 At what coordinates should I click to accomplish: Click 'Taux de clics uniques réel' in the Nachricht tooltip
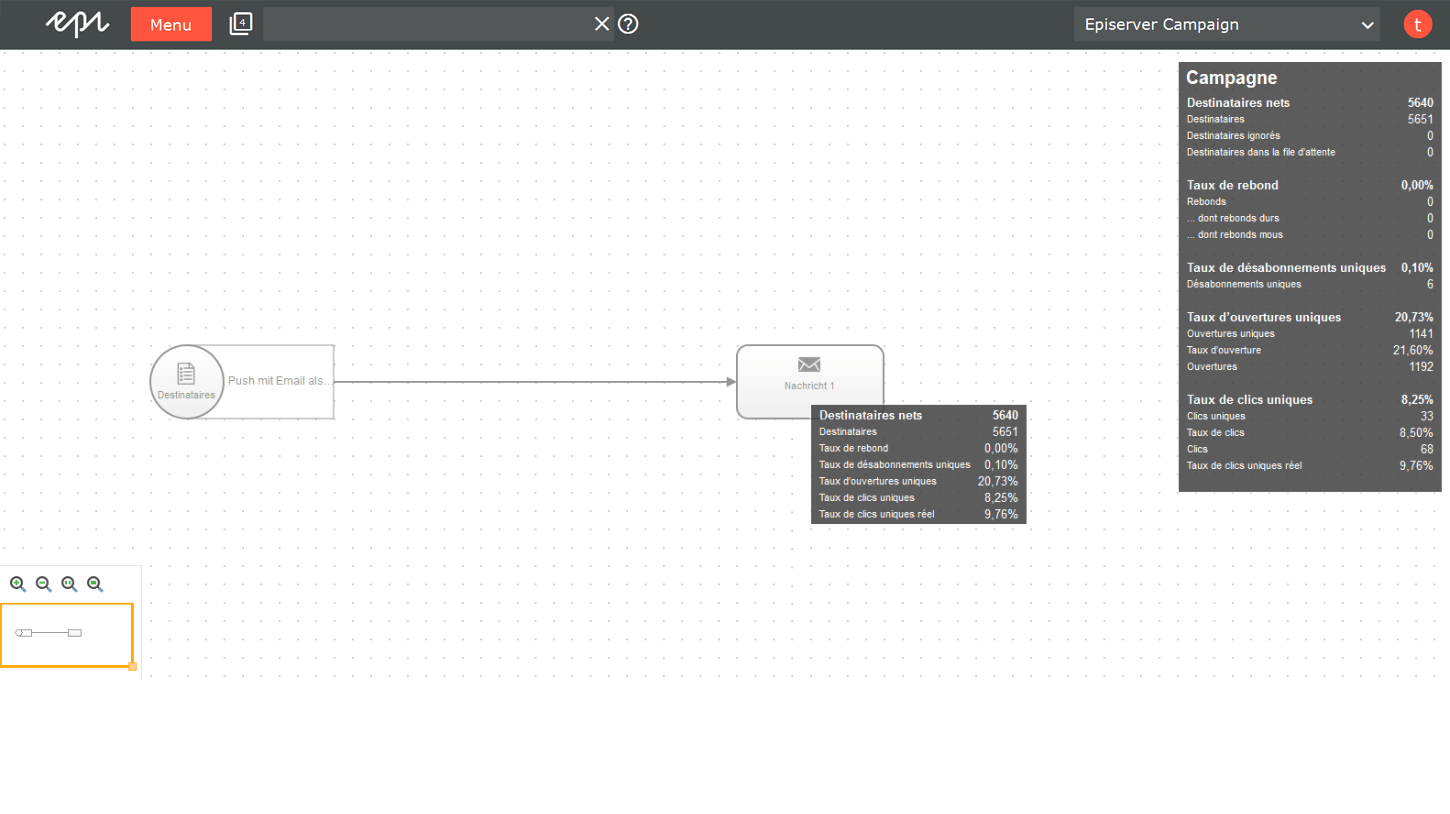click(x=876, y=514)
